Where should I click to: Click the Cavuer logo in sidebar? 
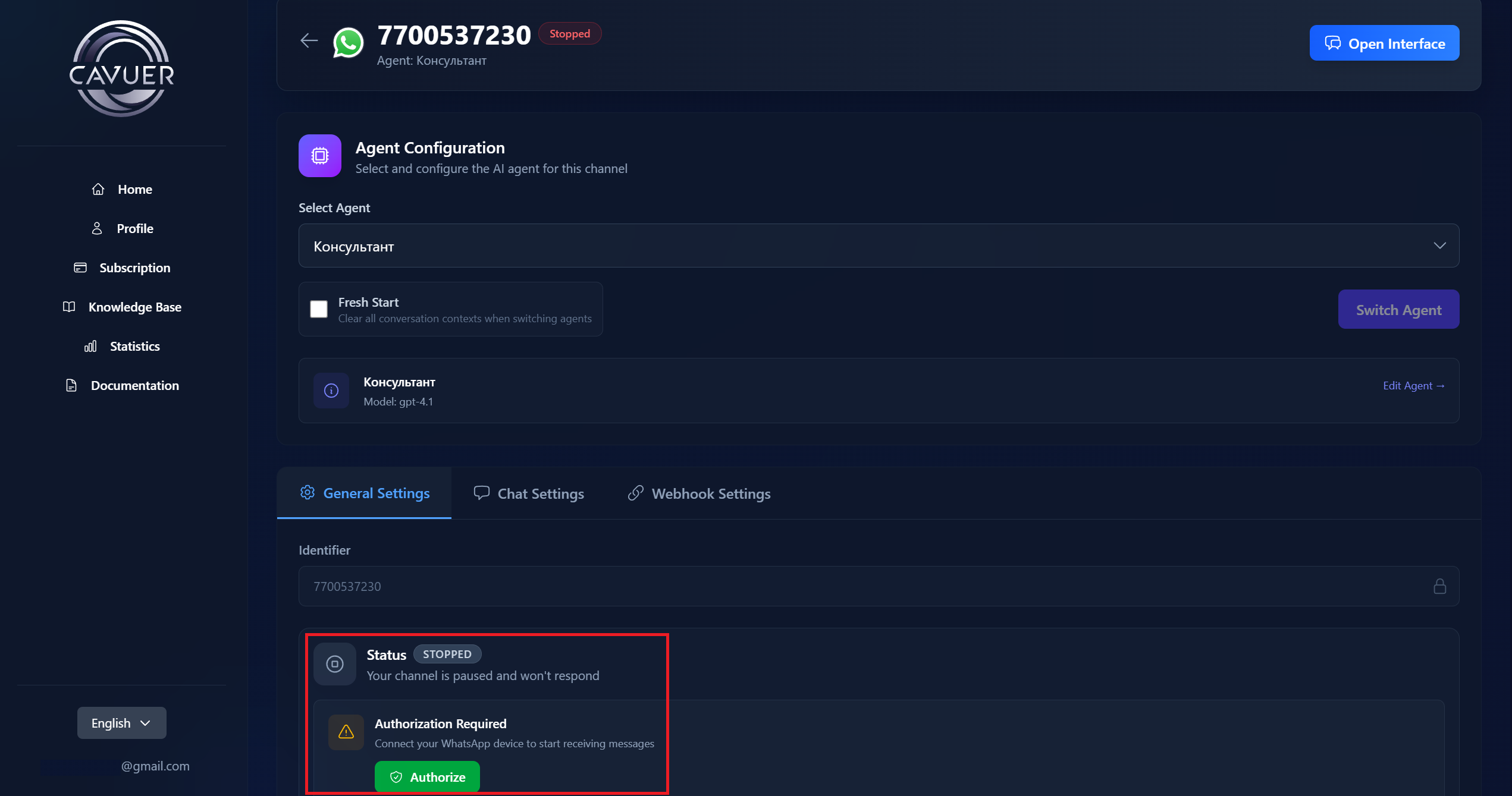coord(122,68)
